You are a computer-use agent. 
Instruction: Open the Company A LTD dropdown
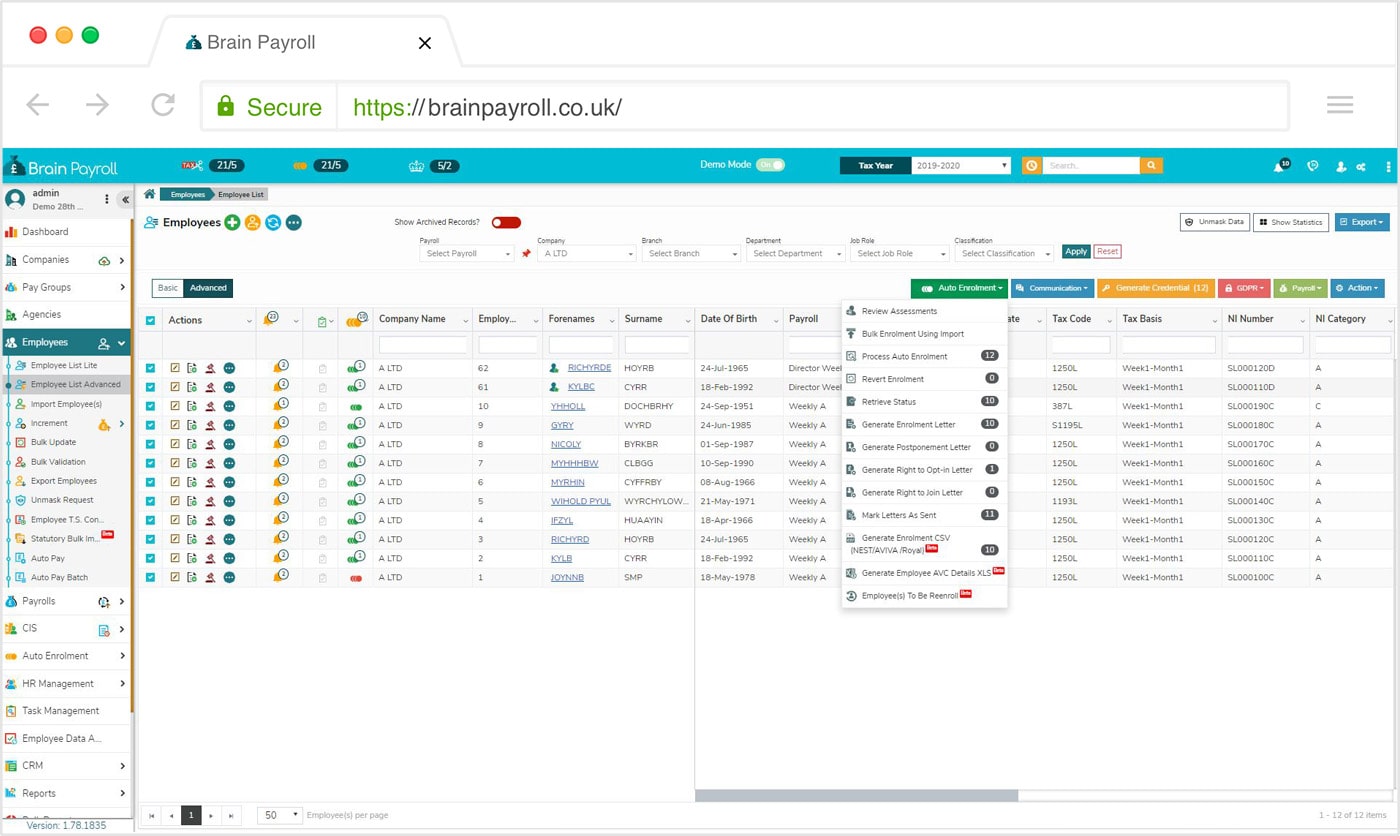pyautogui.click(x=586, y=254)
